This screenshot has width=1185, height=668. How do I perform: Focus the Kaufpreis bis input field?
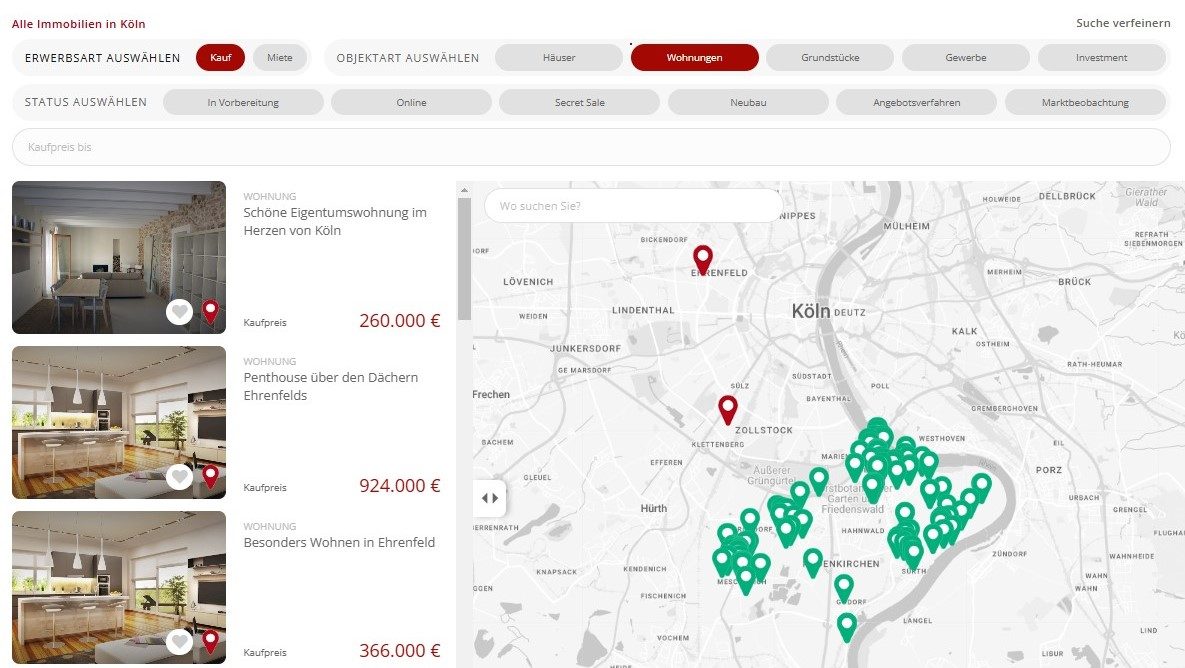(x=591, y=147)
